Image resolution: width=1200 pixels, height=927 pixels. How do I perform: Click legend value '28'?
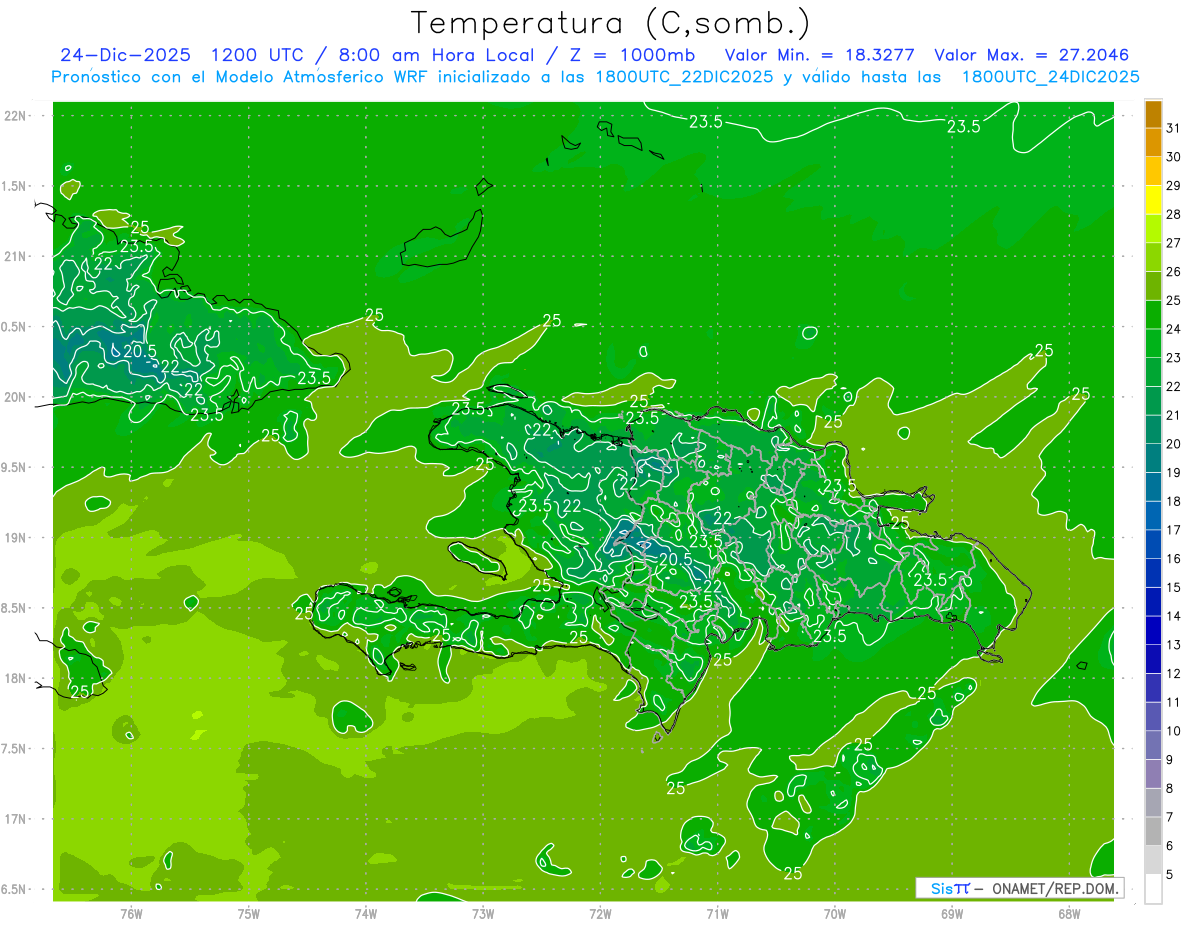click(x=1174, y=214)
